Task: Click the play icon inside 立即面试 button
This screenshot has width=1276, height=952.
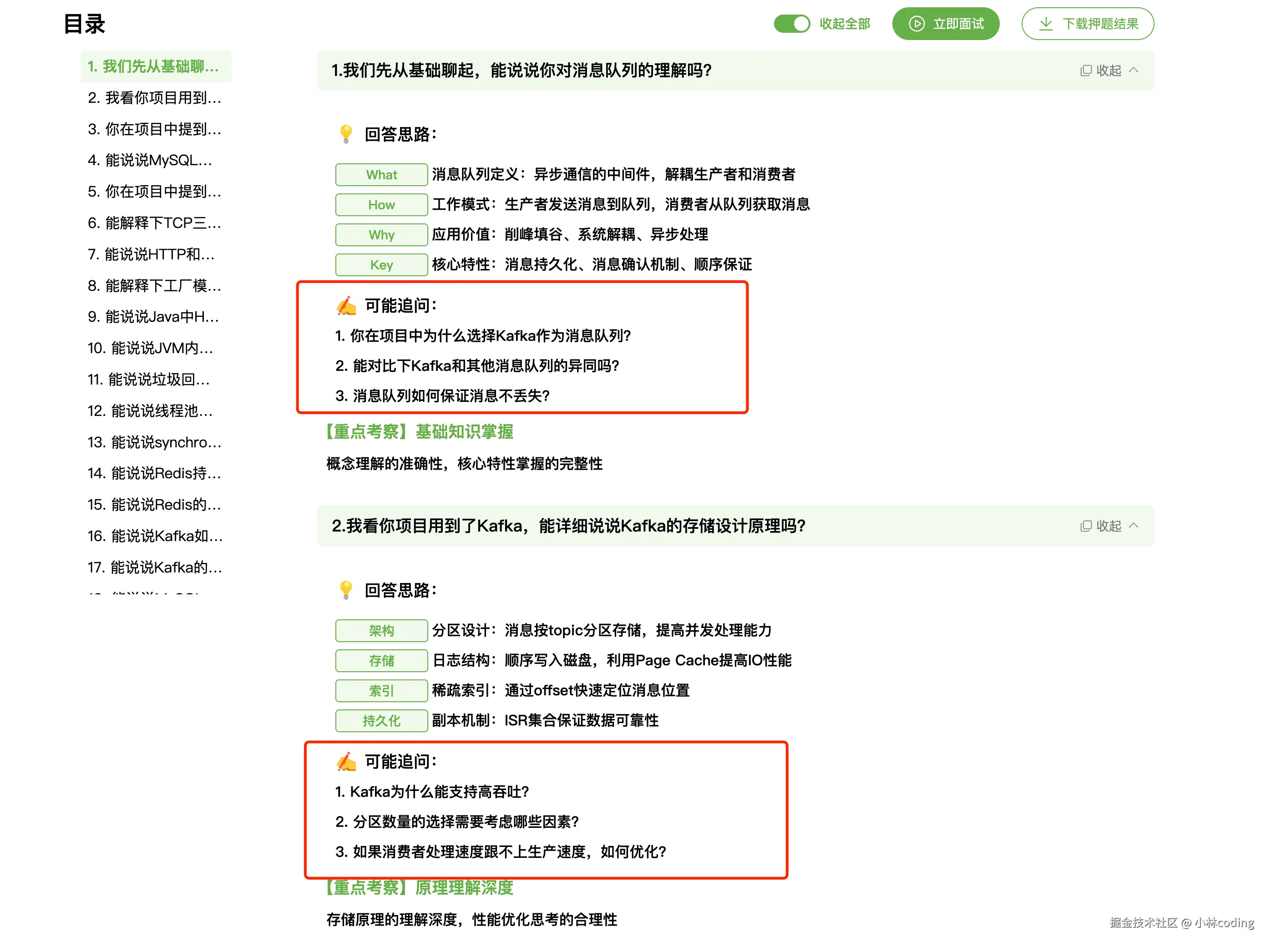Action: click(x=916, y=24)
